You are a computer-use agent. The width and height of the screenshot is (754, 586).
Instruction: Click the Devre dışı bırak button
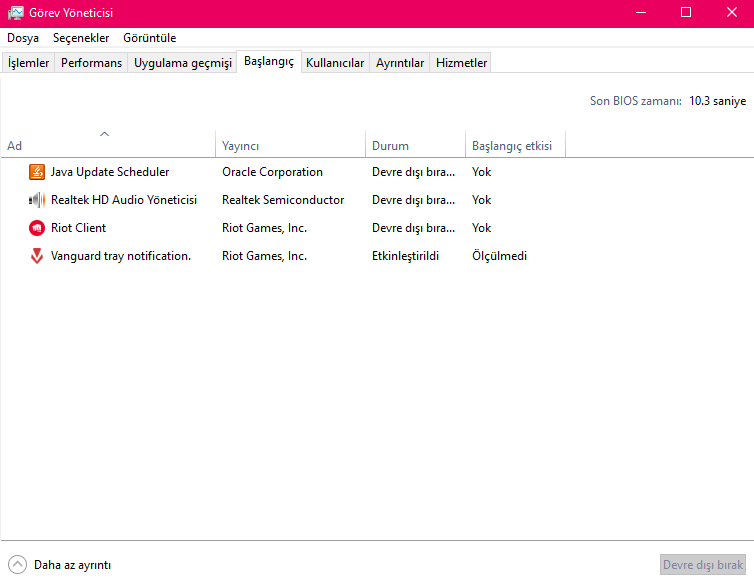703,564
